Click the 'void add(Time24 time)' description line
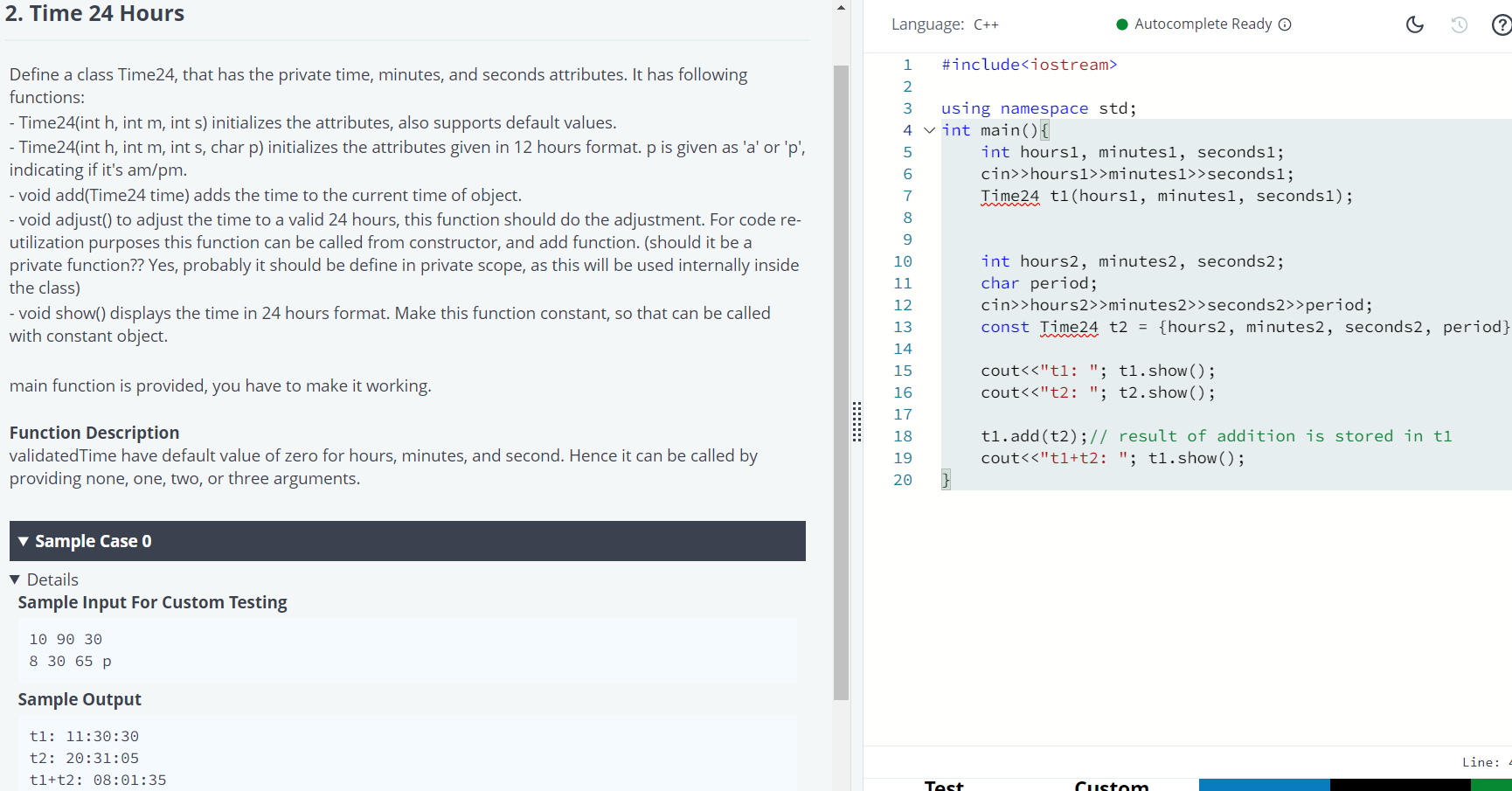Image resolution: width=1512 pixels, height=791 pixels. [x=266, y=195]
